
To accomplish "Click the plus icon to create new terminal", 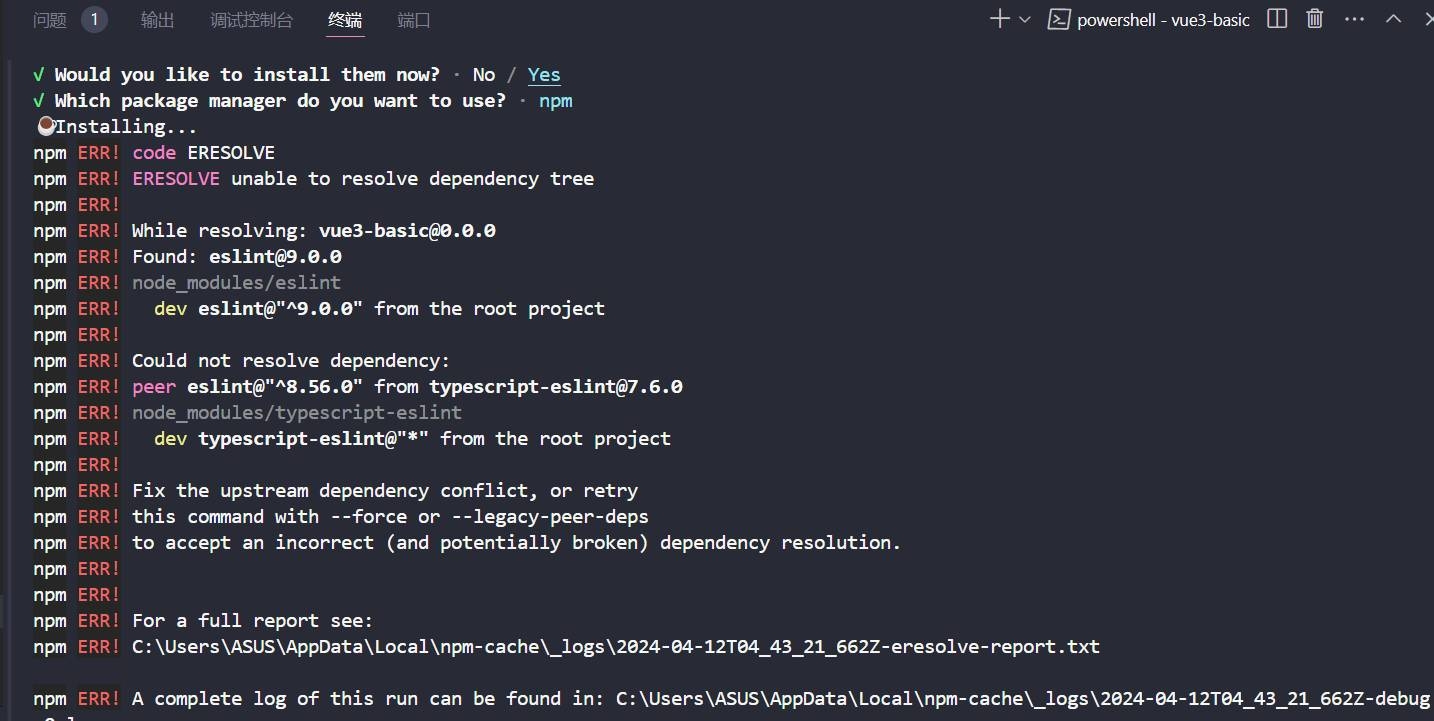I will pos(999,19).
